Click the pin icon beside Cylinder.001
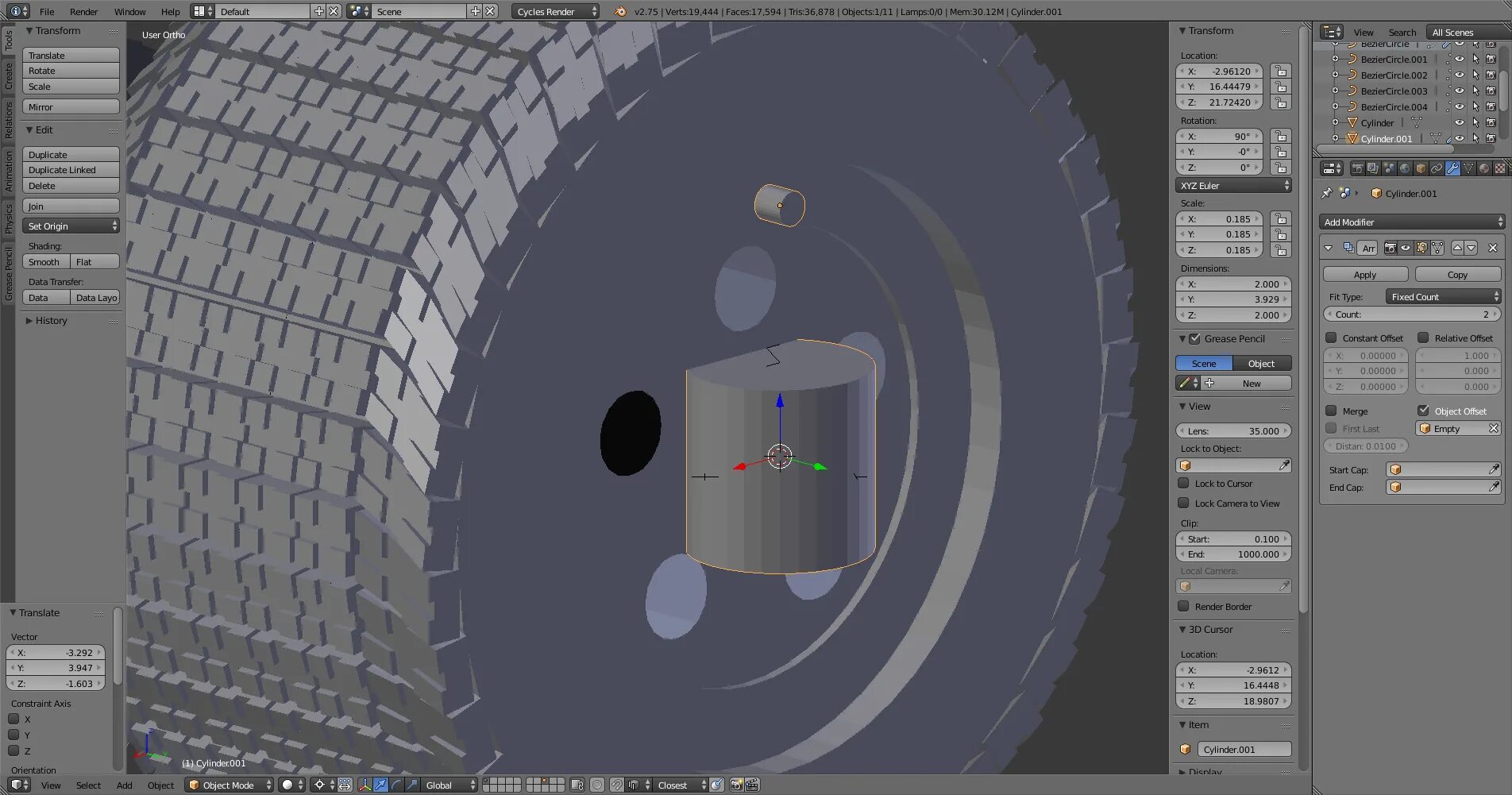This screenshot has height=795, width=1512. click(1326, 193)
